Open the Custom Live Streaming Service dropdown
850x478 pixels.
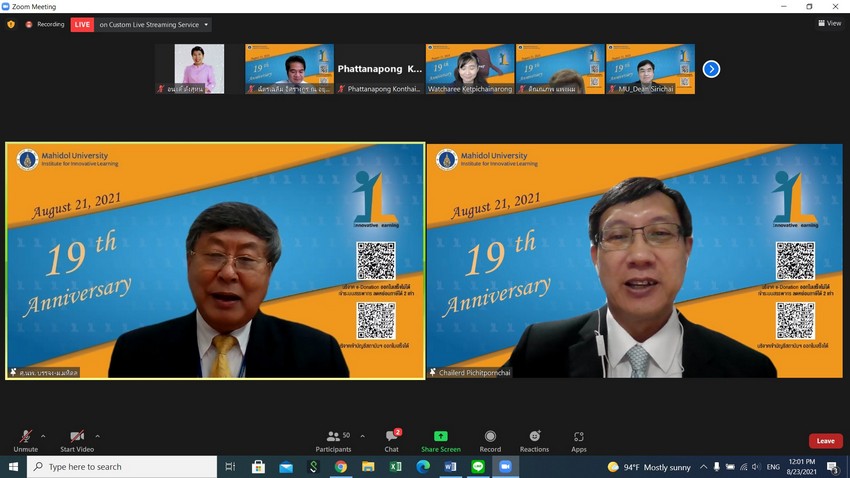point(154,24)
